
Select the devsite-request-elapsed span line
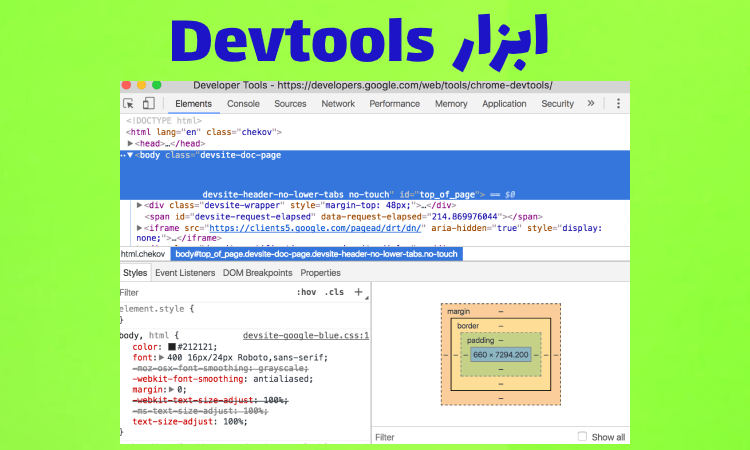click(x=343, y=217)
